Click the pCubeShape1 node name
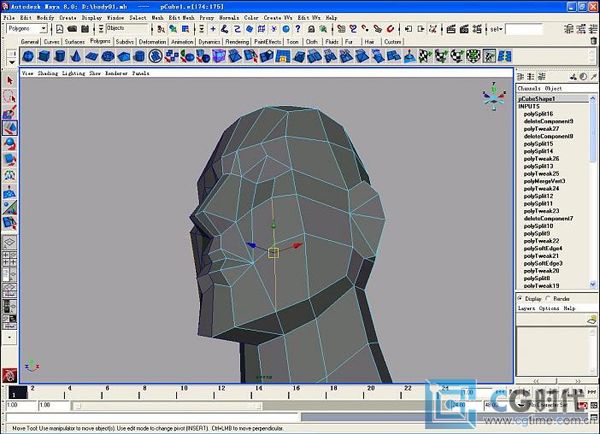 536,99
